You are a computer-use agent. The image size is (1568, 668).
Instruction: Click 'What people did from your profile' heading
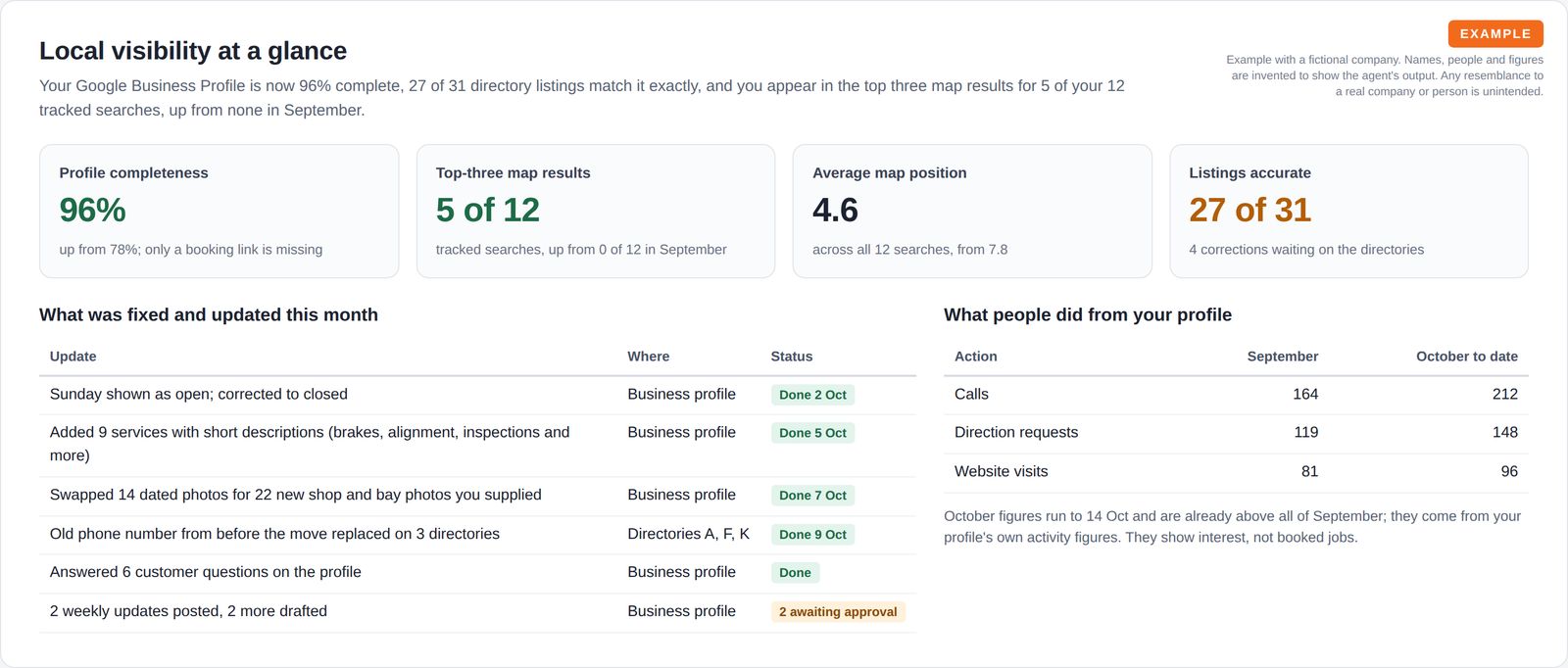tap(1088, 314)
